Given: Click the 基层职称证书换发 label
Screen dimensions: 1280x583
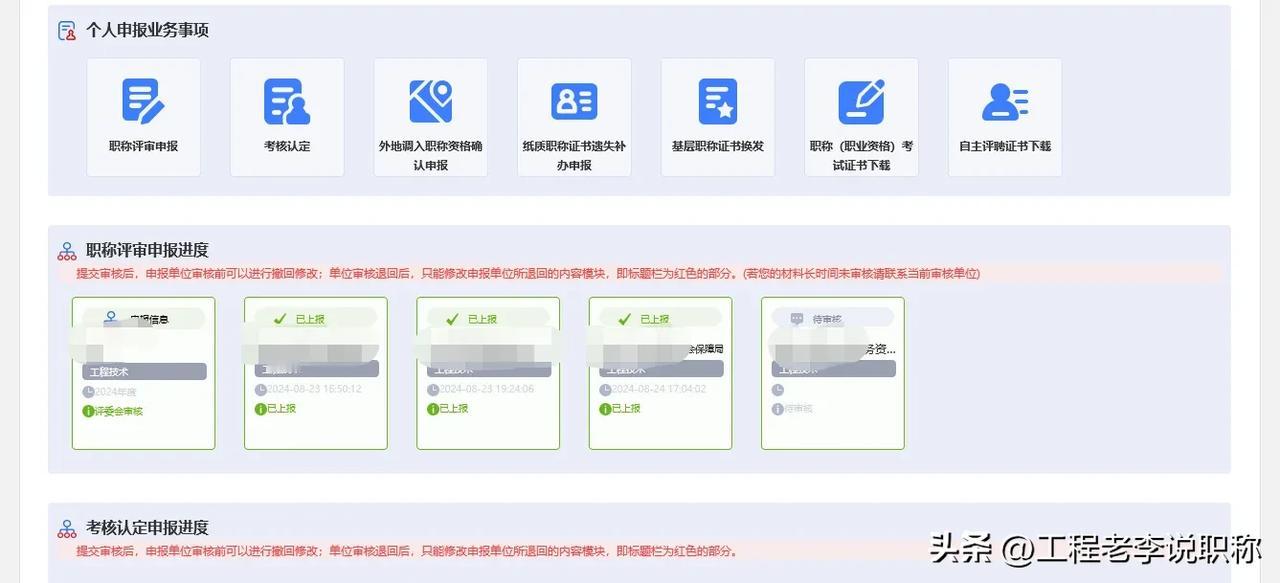Looking at the screenshot, I should [x=718, y=146].
